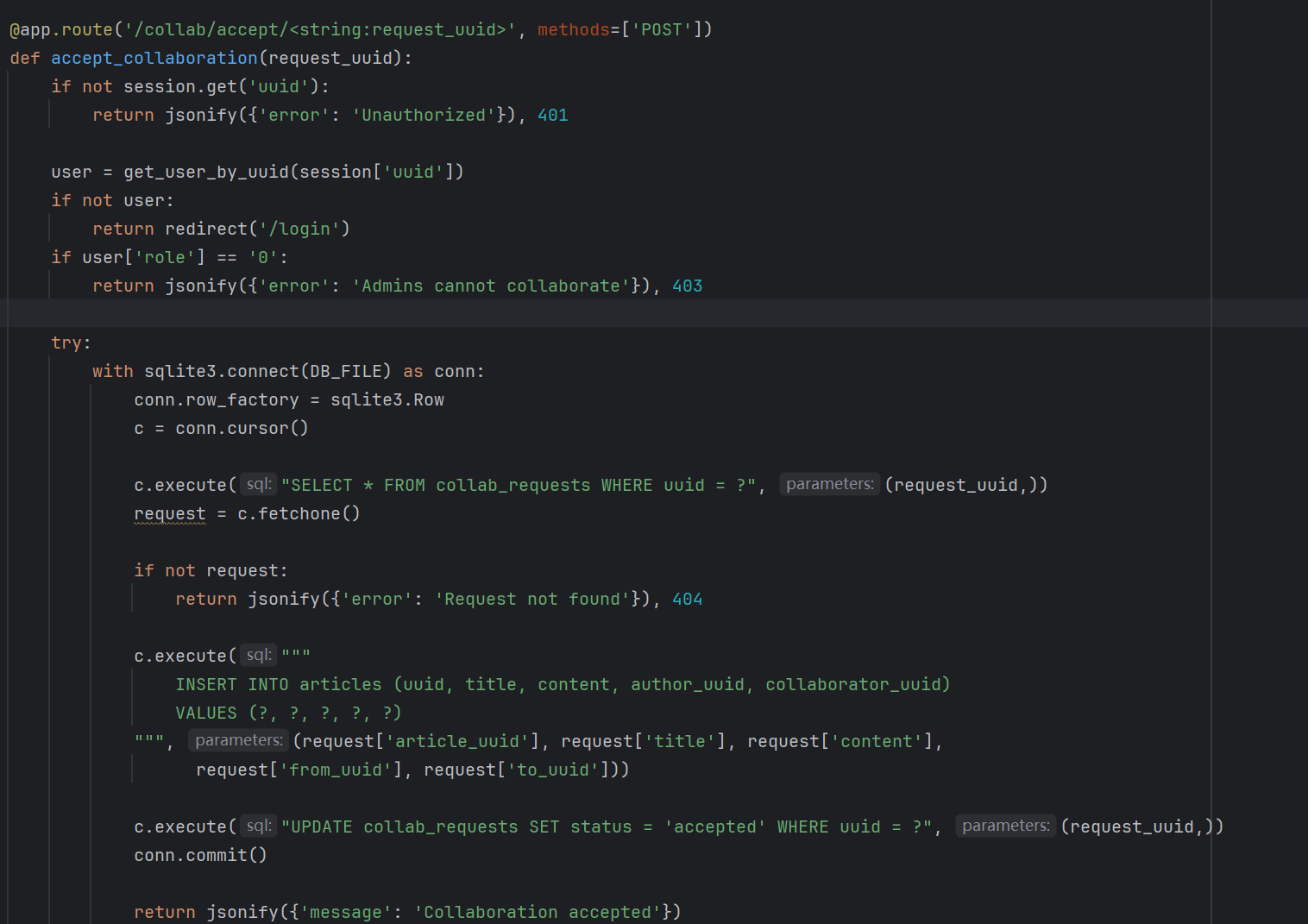Place cursor on accept_collaboration function name

[154, 58]
